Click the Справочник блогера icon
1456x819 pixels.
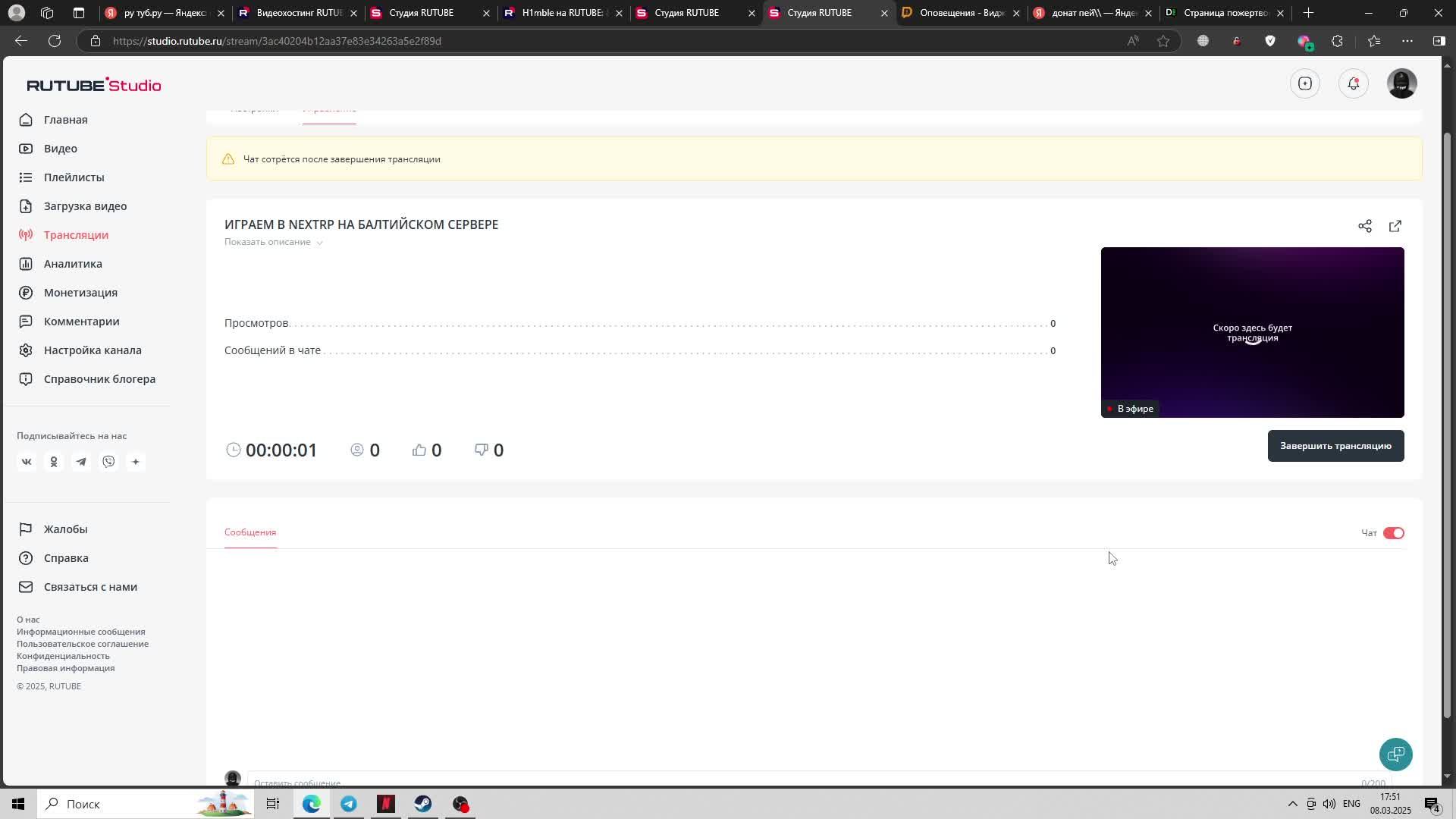[26, 379]
